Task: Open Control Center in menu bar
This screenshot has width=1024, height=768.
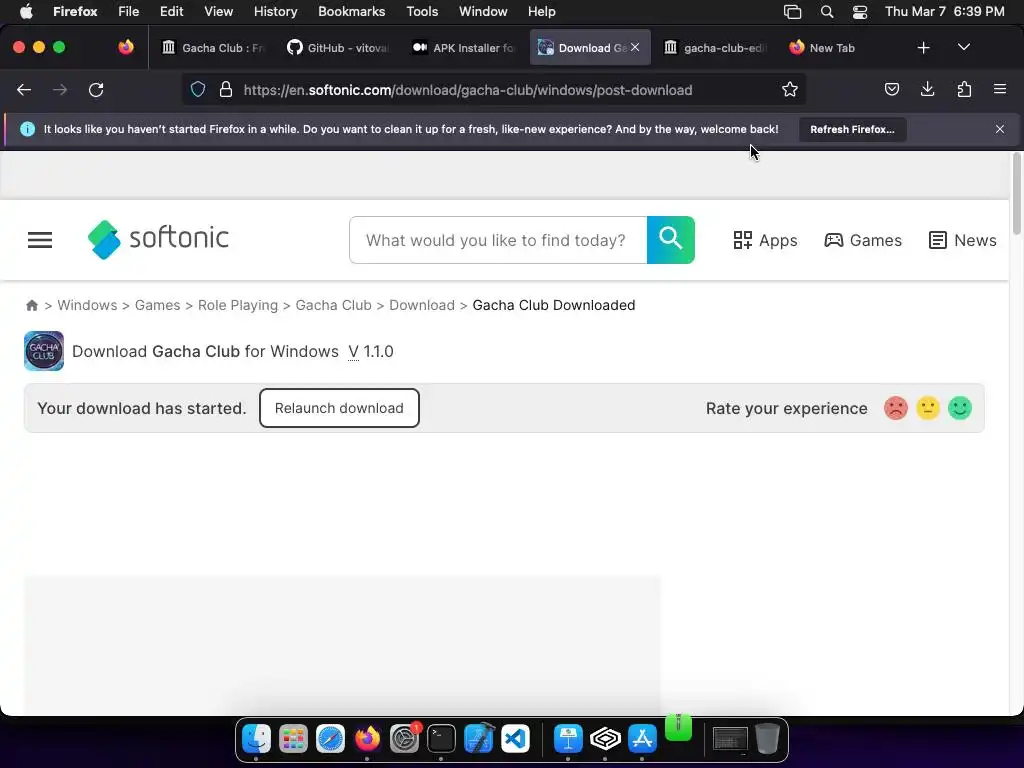Action: [x=860, y=12]
